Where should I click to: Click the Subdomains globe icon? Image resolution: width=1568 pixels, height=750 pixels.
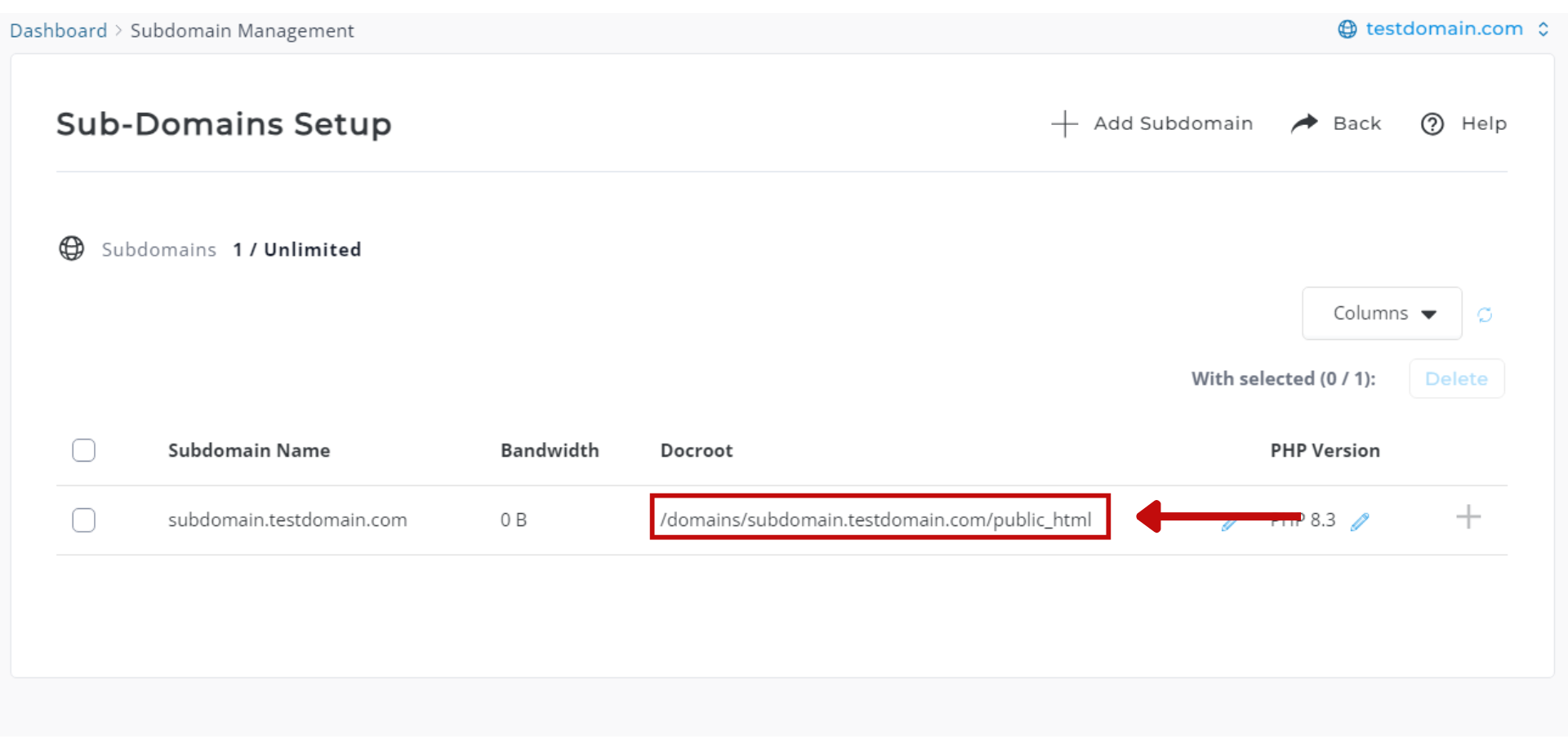coord(72,248)
